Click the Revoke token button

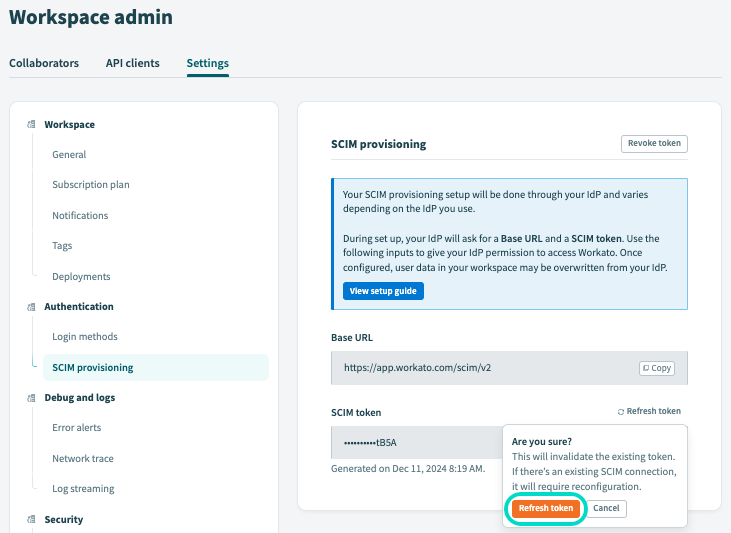[x=654, y=144]
